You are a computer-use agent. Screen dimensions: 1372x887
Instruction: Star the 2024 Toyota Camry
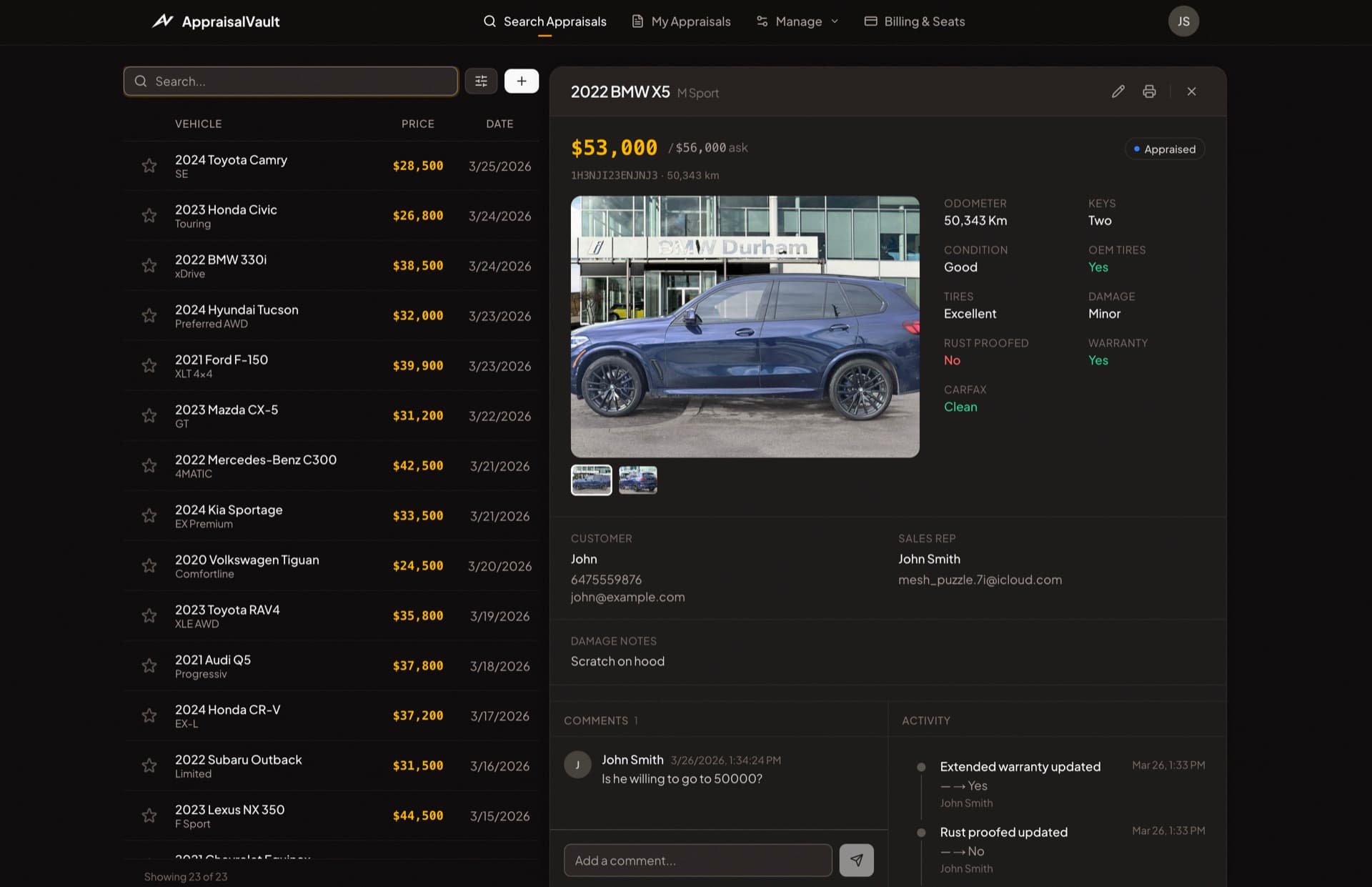[149, 166]
